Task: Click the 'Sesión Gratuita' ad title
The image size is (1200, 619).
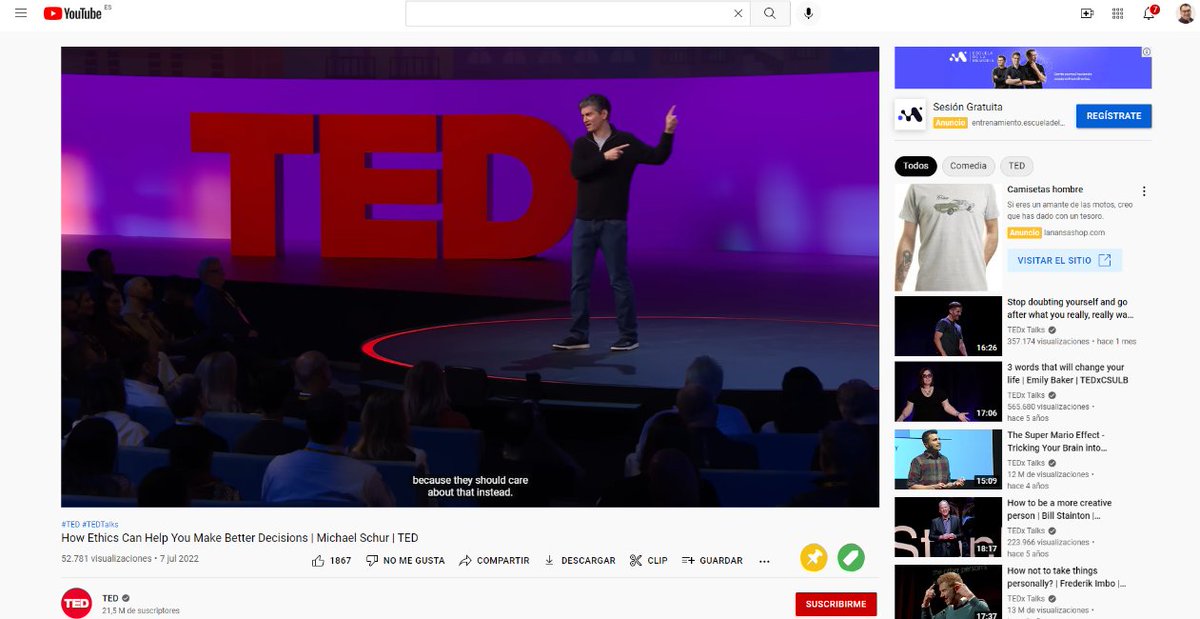Action: click(967, 107)
